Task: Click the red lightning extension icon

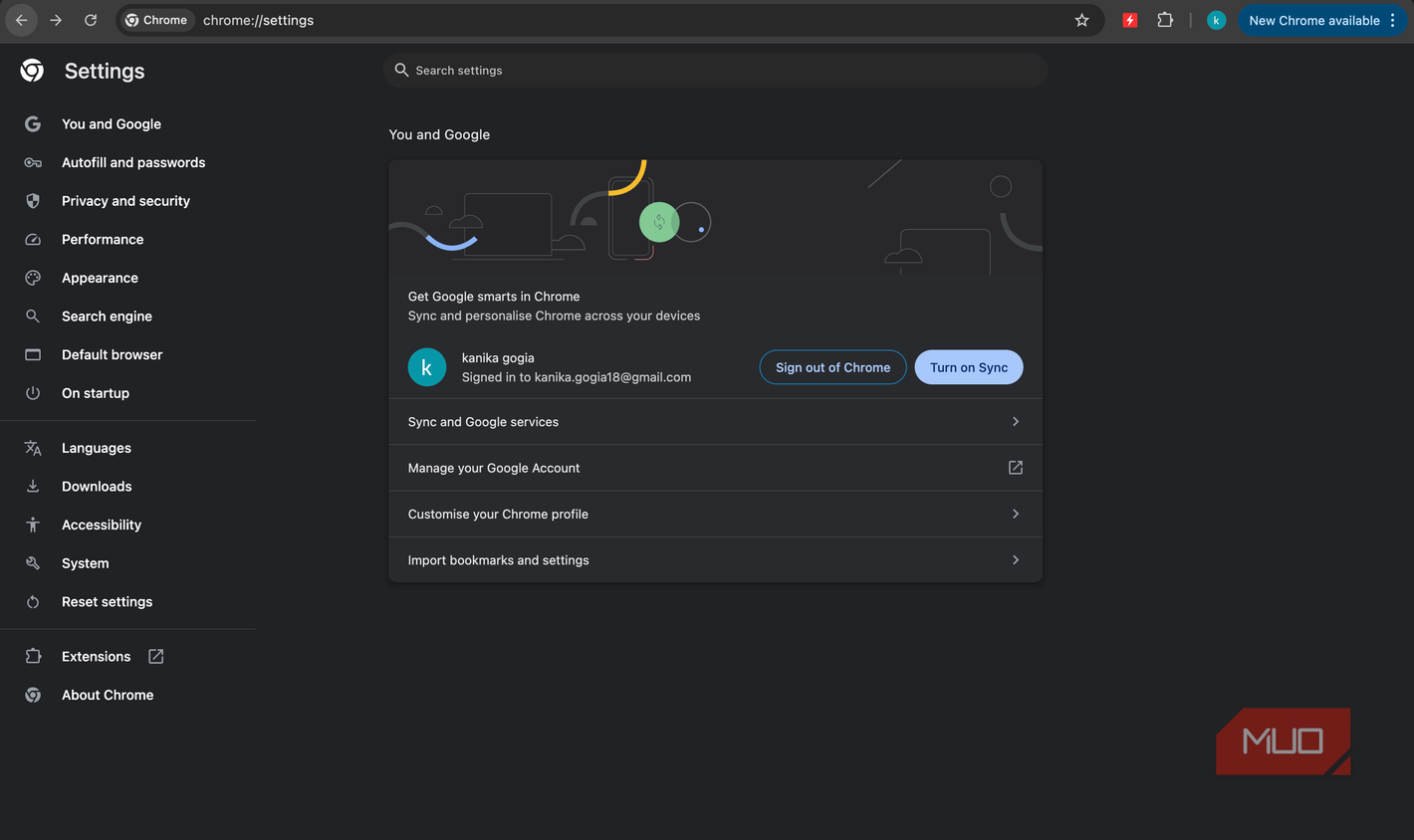Action: (1129, 20)
